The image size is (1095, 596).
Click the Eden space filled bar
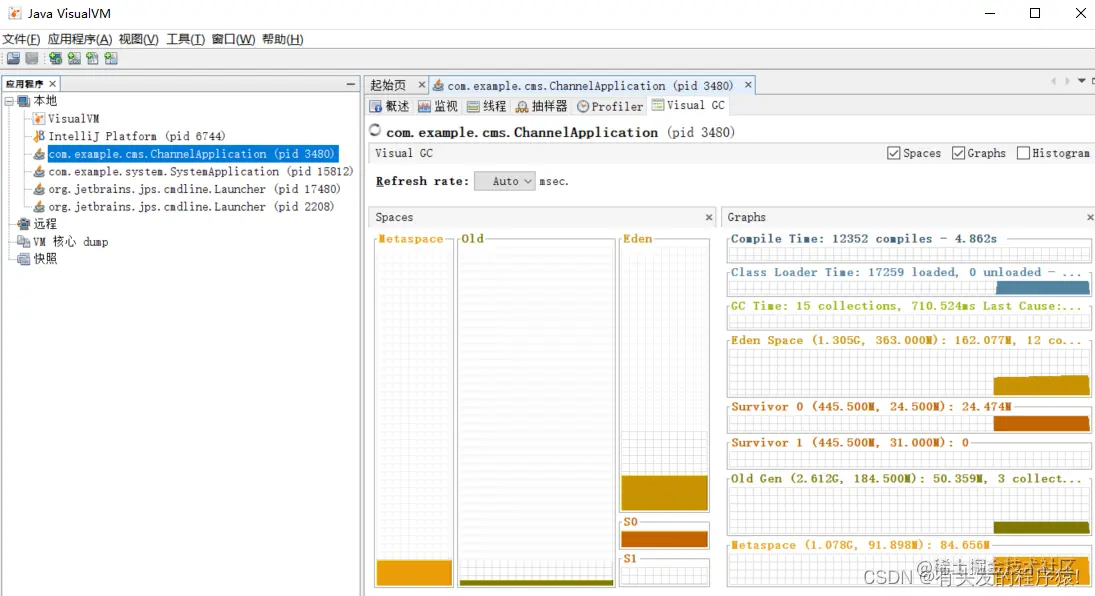664,493
